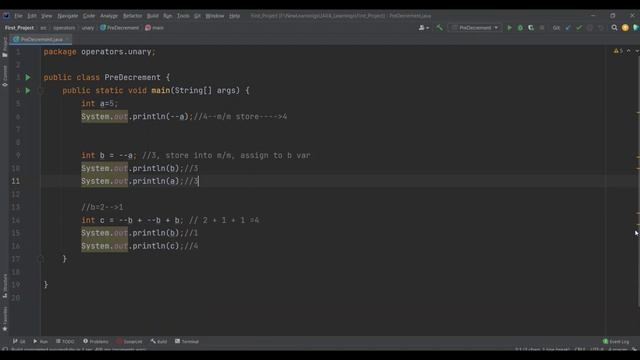The image size is (640, 360).
Task: Open the Window menu
Action: point(215,16)
